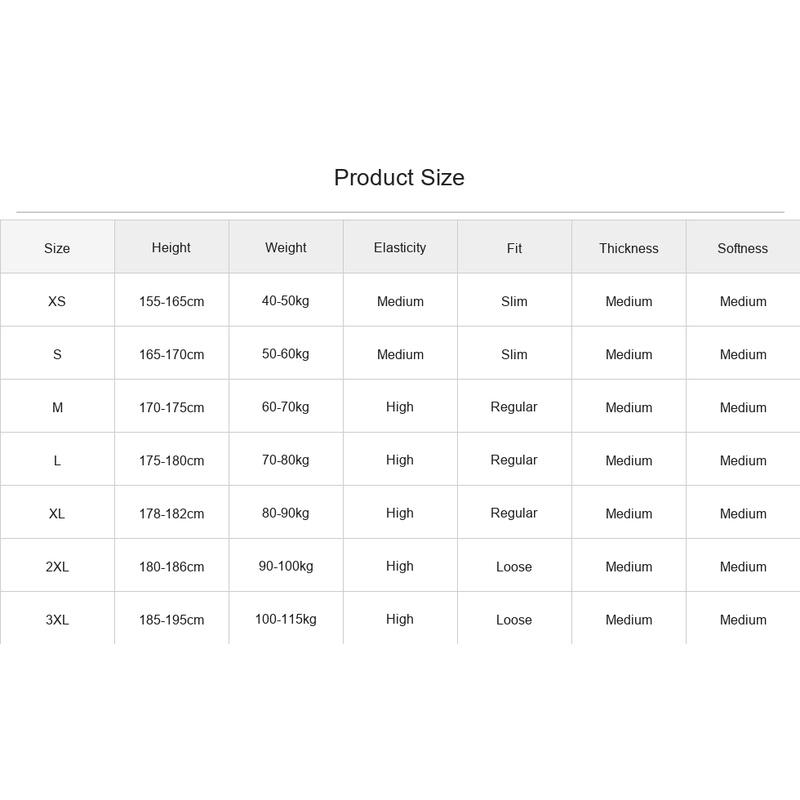The image size is (800, 800).
Task: Click the 100-115kg weight cell
Action: click(286, 619)
